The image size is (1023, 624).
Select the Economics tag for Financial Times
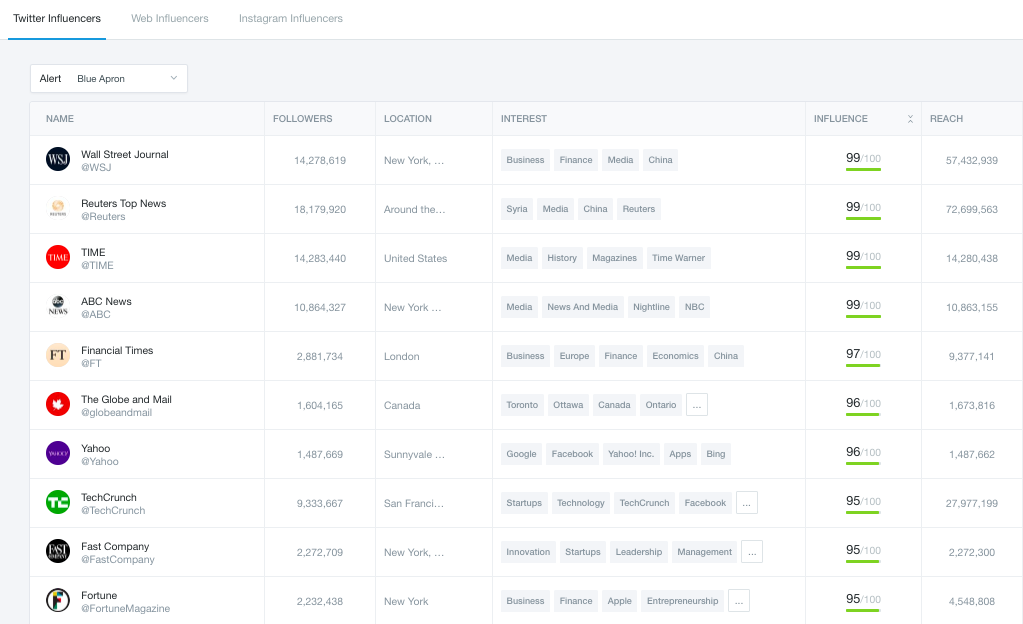click(x=675, y=356)
